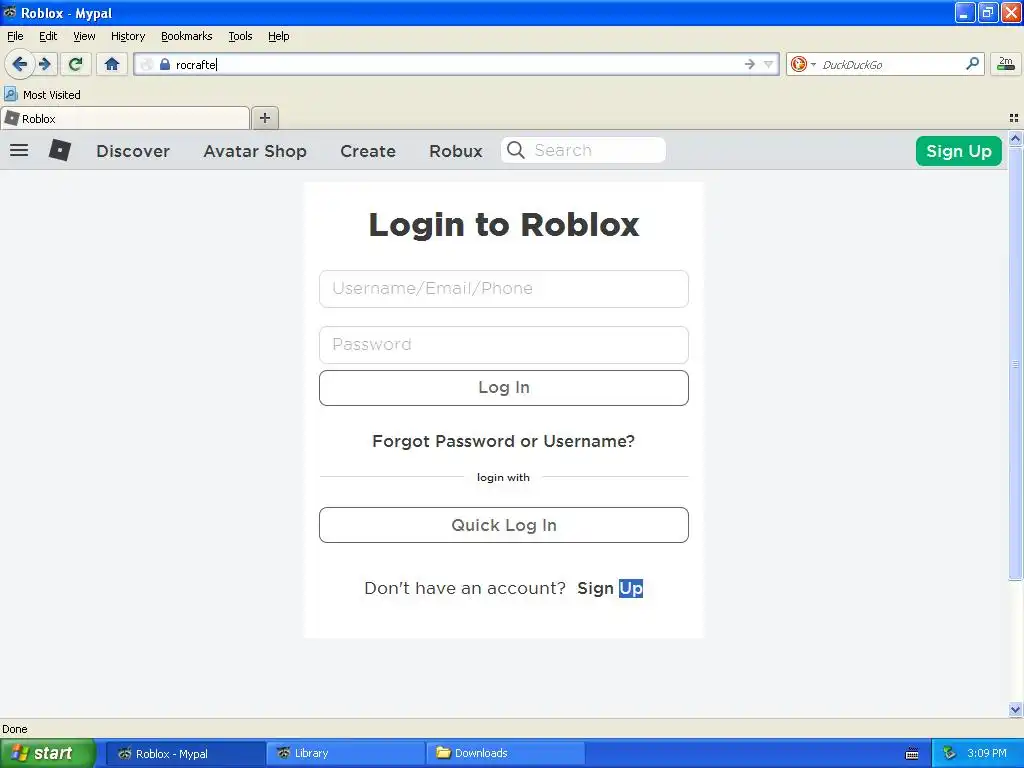1024x768 pixels.
Task: Click the padlock site security icon
Action: click(165, 64)
